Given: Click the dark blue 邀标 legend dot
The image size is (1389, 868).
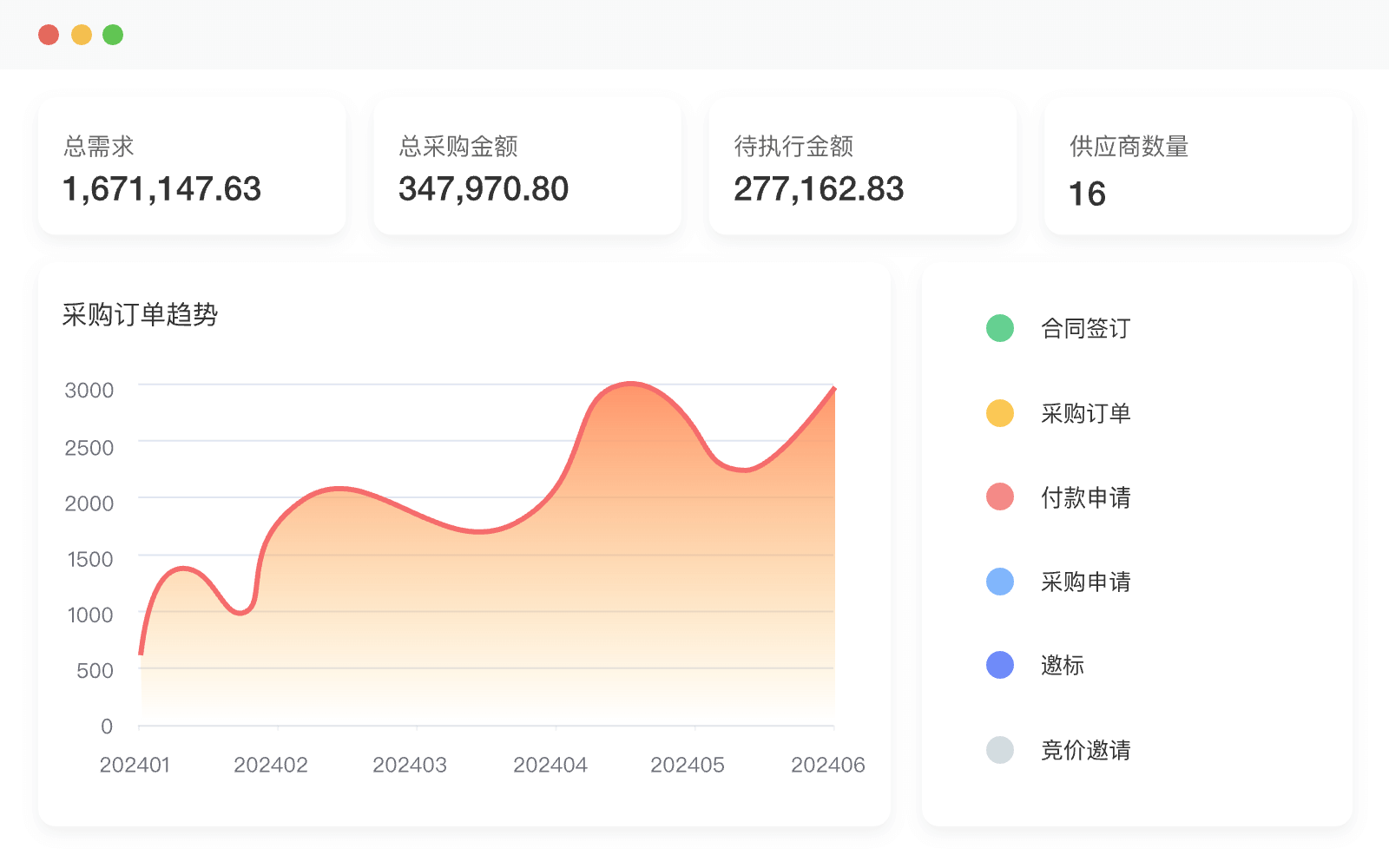Looking at the screenshot, I should (x=1000, y=665).
